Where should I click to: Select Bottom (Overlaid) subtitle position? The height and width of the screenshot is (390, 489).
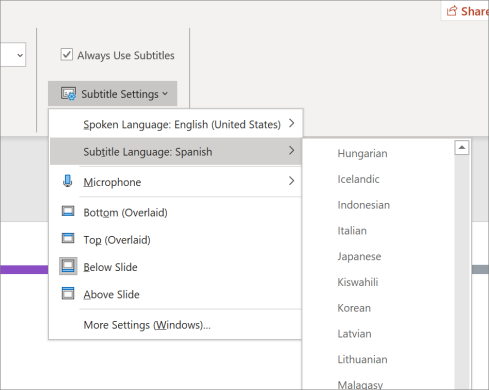(x=176, y=212)
